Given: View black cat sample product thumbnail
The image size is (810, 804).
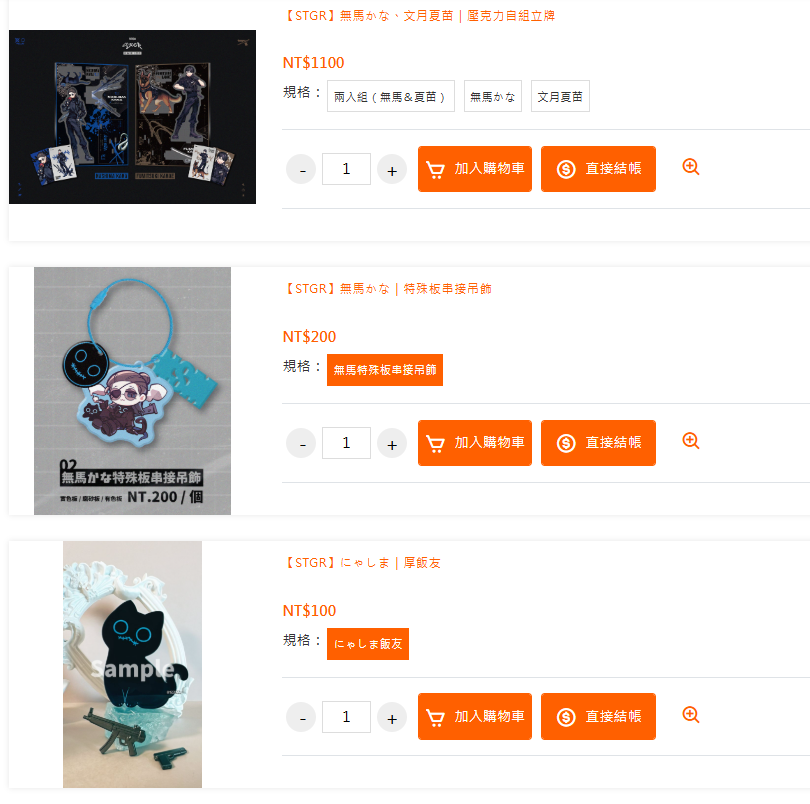Looking at the screenshot, I should click(132, 664).
